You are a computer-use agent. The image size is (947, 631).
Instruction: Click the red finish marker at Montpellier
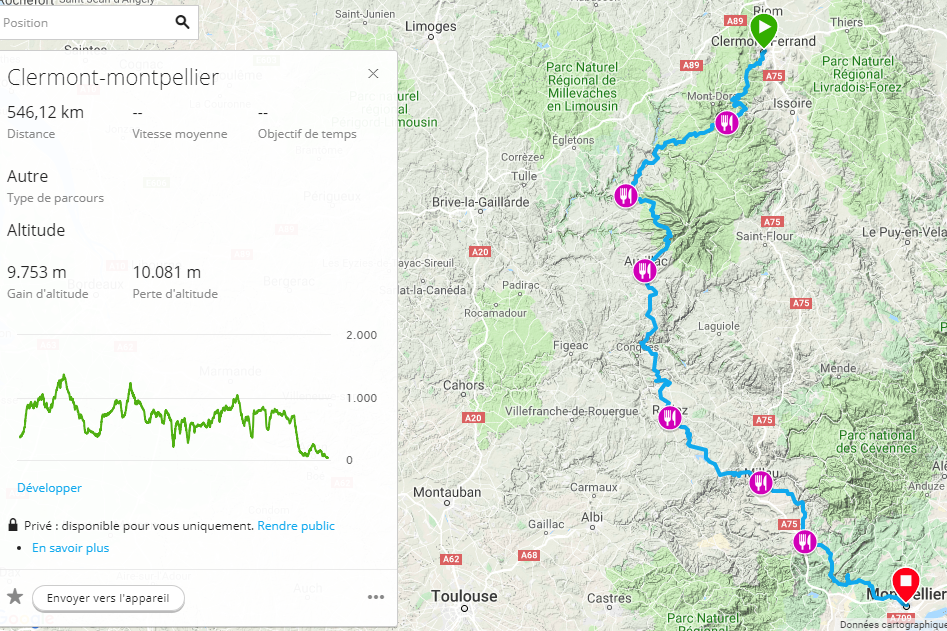pos(905,585)
